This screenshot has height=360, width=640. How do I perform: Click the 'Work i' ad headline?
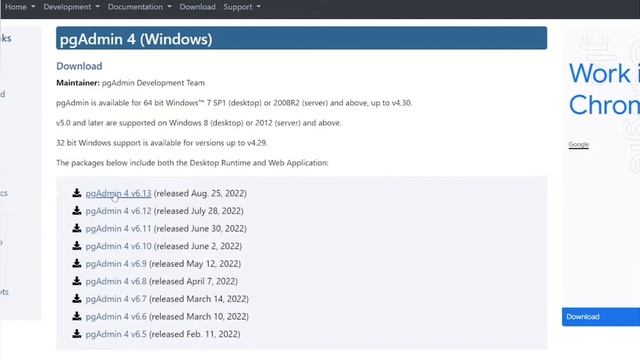click(x=604, y=74)
